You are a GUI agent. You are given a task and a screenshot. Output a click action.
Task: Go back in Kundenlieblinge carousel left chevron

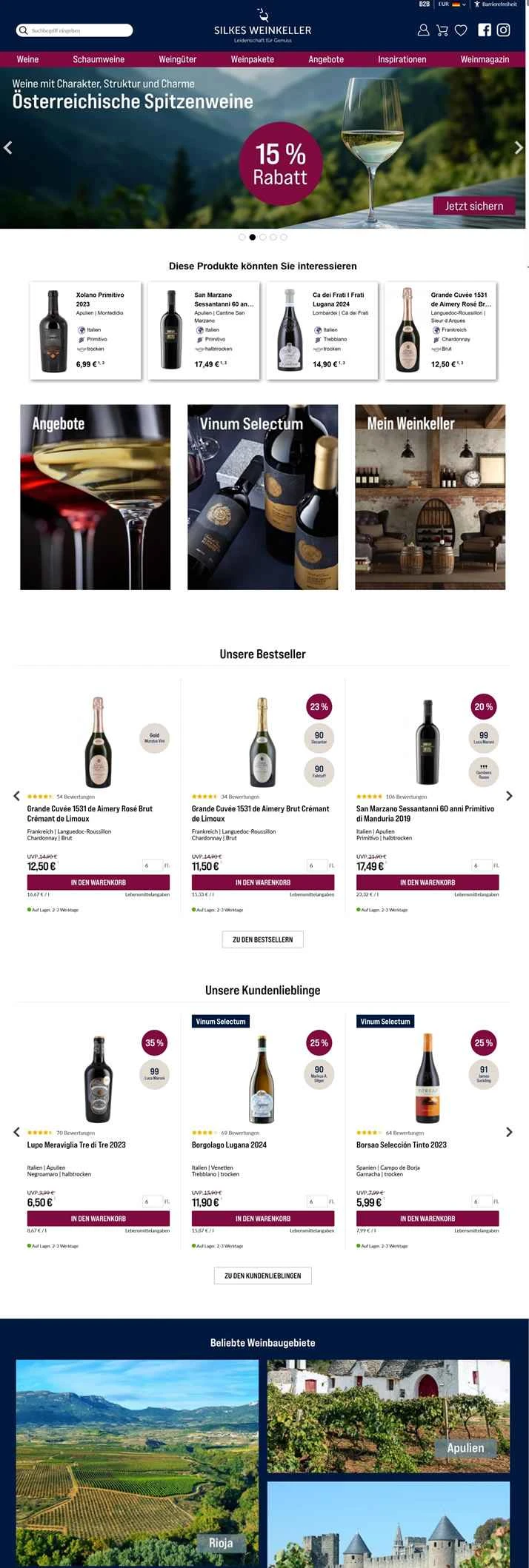pyautogui.click(x=16, y=1132)
